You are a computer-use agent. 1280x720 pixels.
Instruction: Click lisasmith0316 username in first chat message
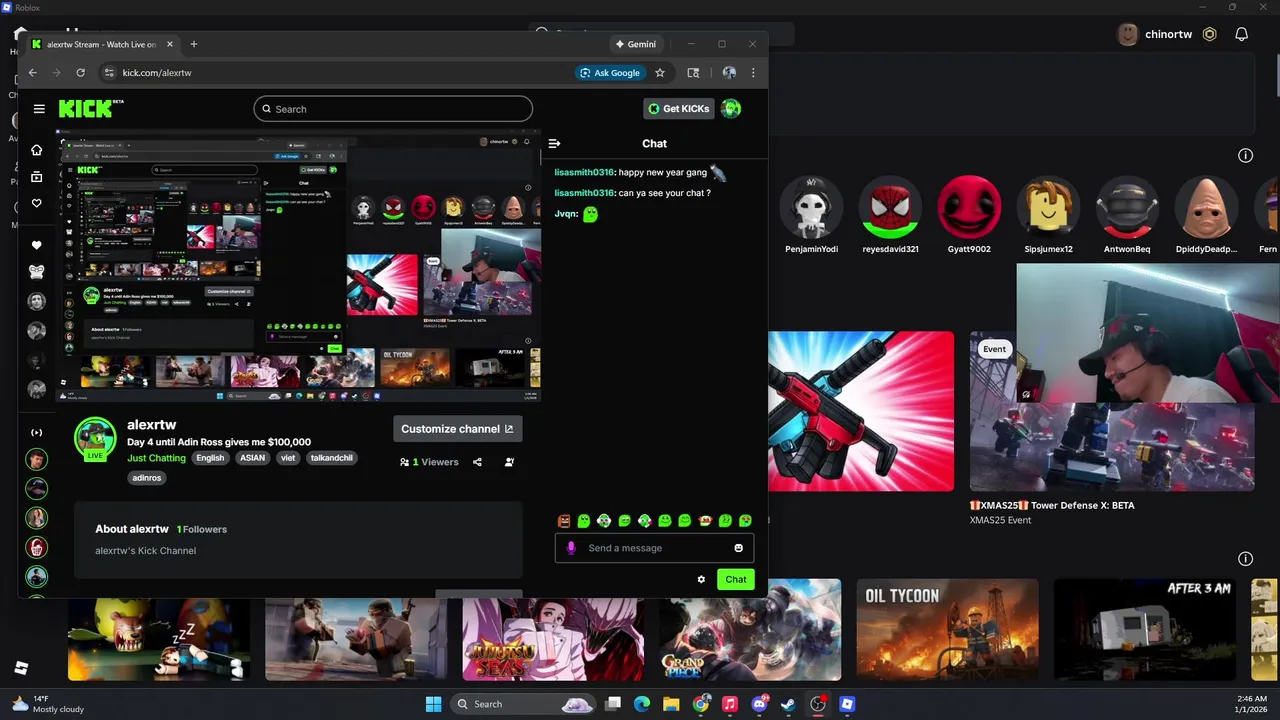pos(584,173)
